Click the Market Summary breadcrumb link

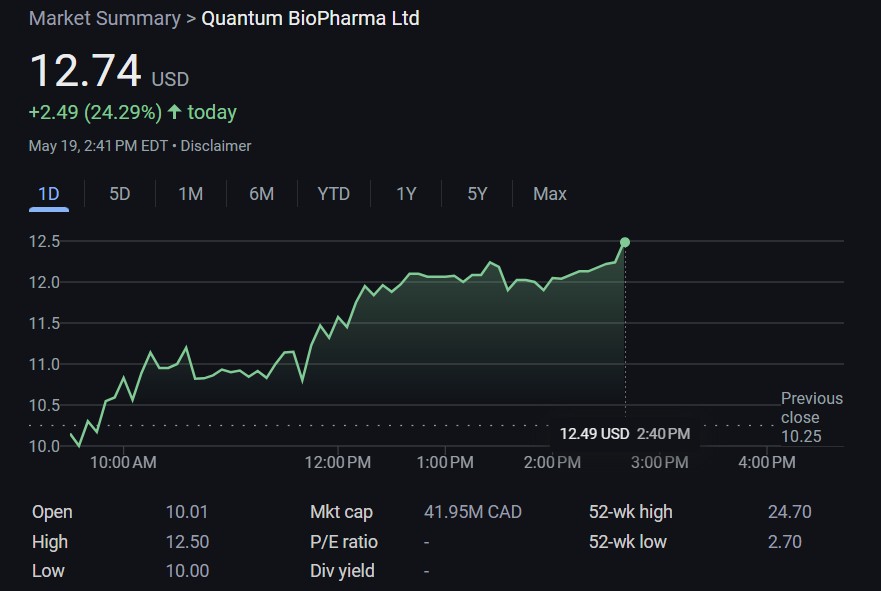[x=105, y=19]
